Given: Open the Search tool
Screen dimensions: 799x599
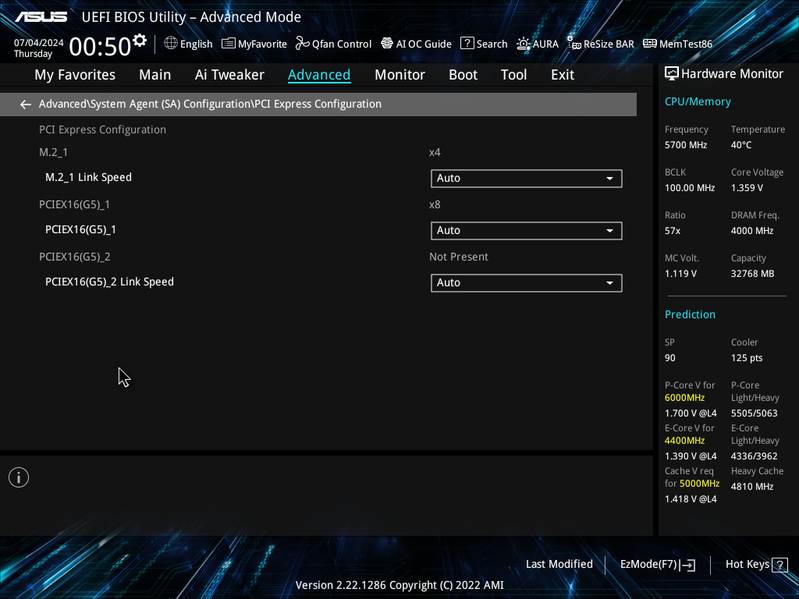Looking at the screenshot, I should [x=484, y=44].
